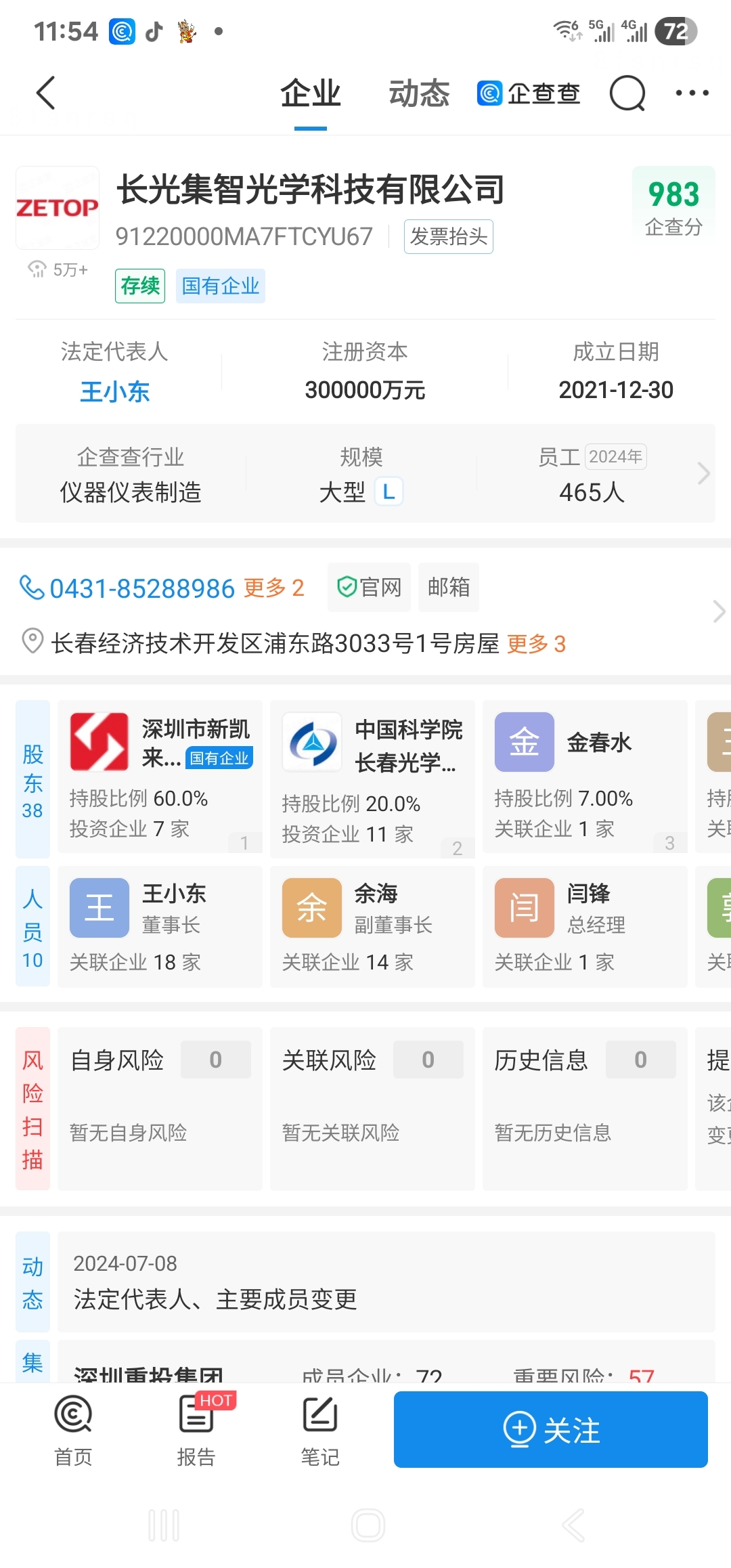This screenshot has width=731, height=1568.
Task: Tap 2024年 employee year tag
Action: coord(616,456)
